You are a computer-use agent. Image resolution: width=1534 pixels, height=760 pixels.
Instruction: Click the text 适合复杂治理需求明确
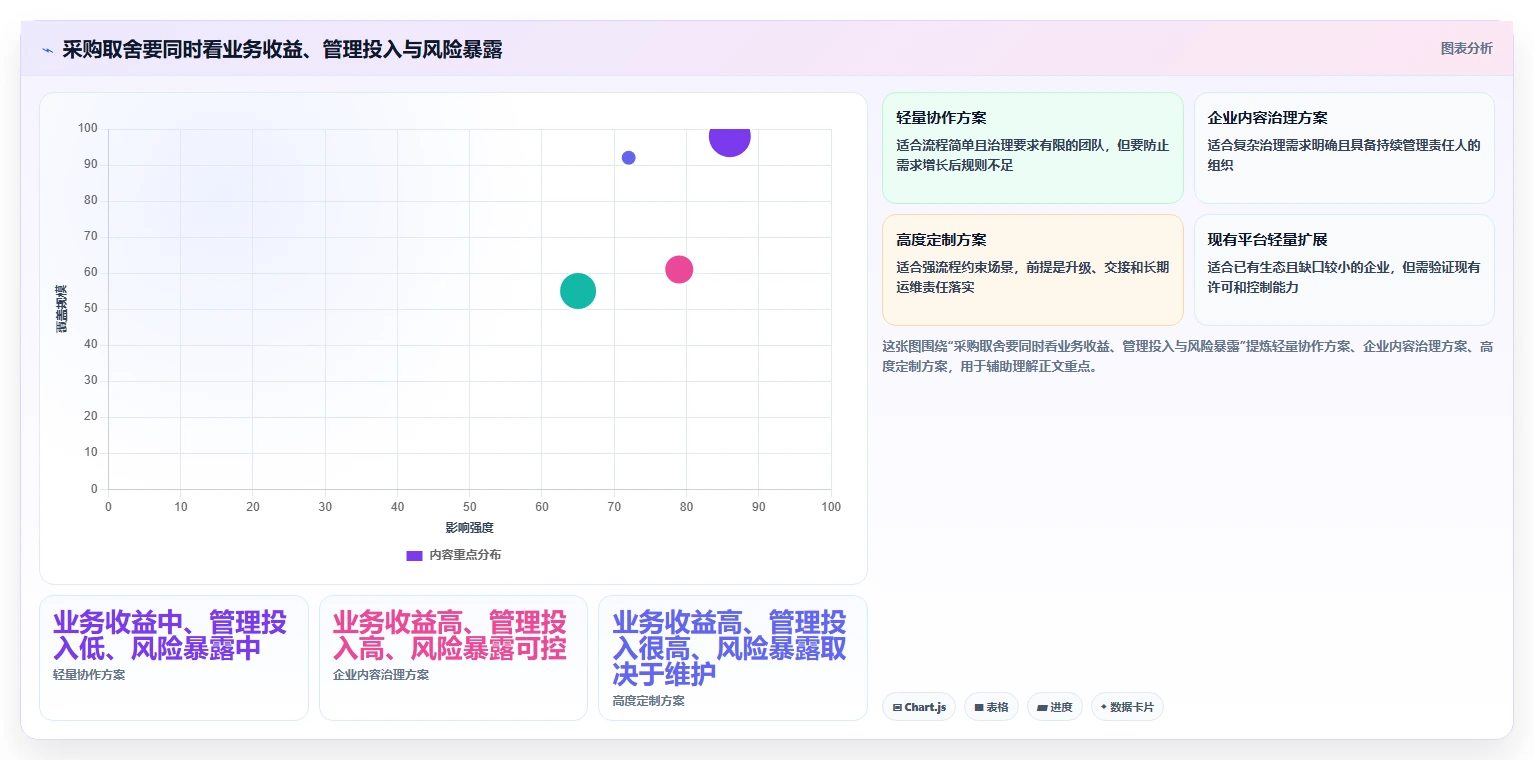(x=1344, y=155)
